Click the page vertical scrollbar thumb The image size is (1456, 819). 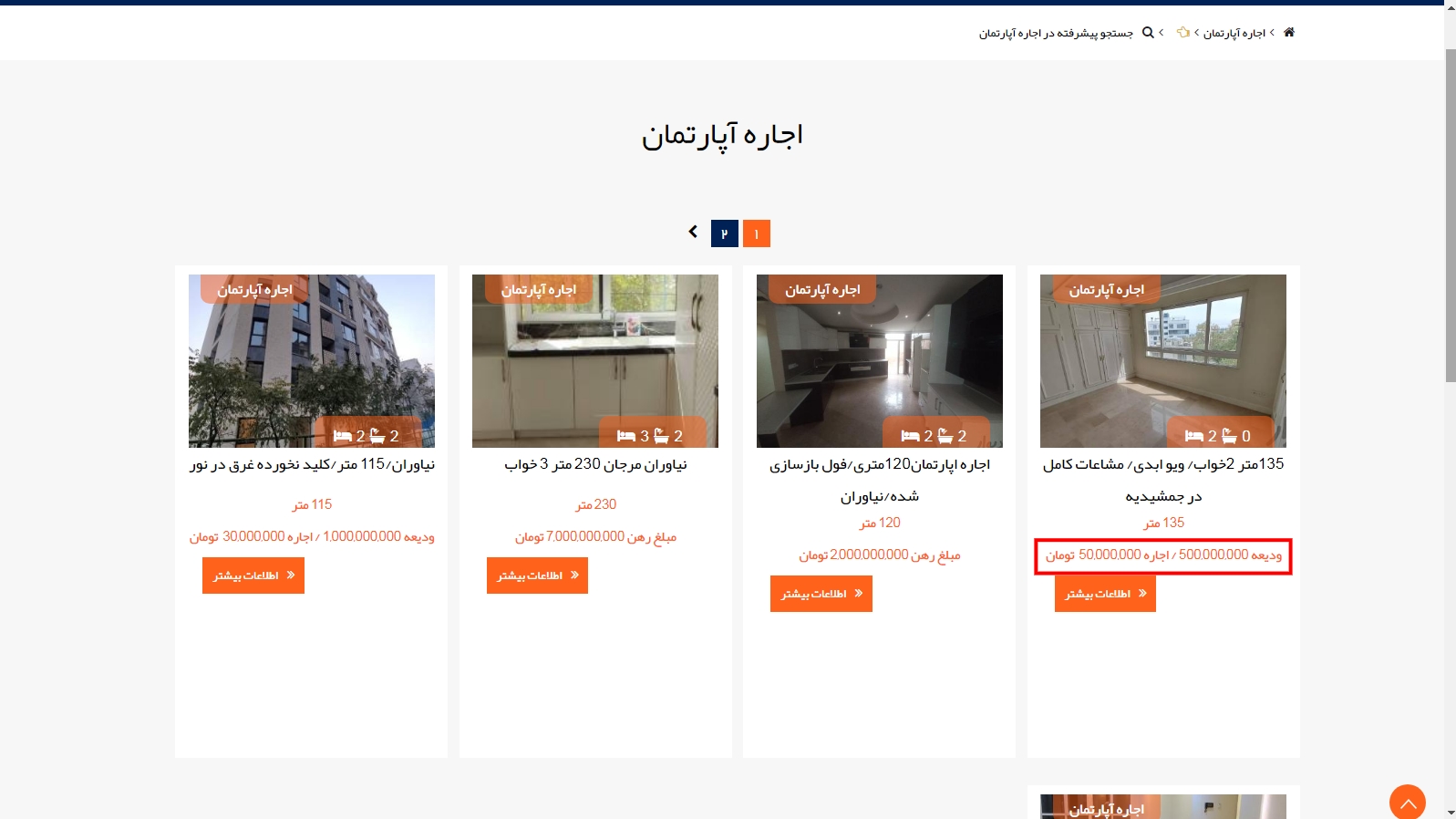(x=1450, y=215)
